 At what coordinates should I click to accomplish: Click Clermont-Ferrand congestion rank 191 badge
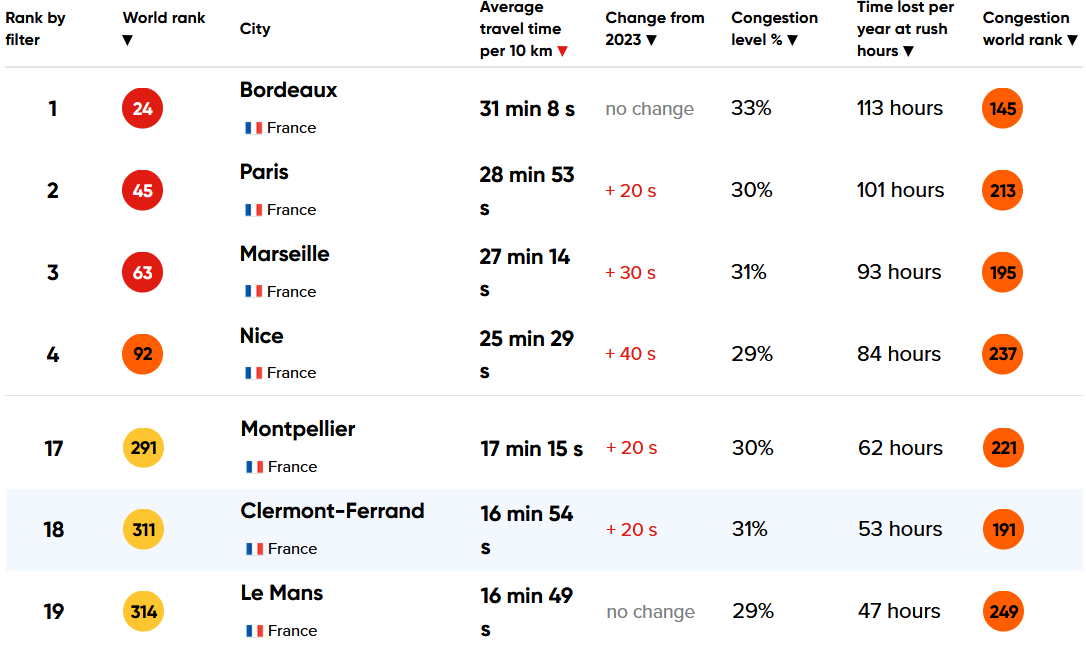coord(1003,530)
